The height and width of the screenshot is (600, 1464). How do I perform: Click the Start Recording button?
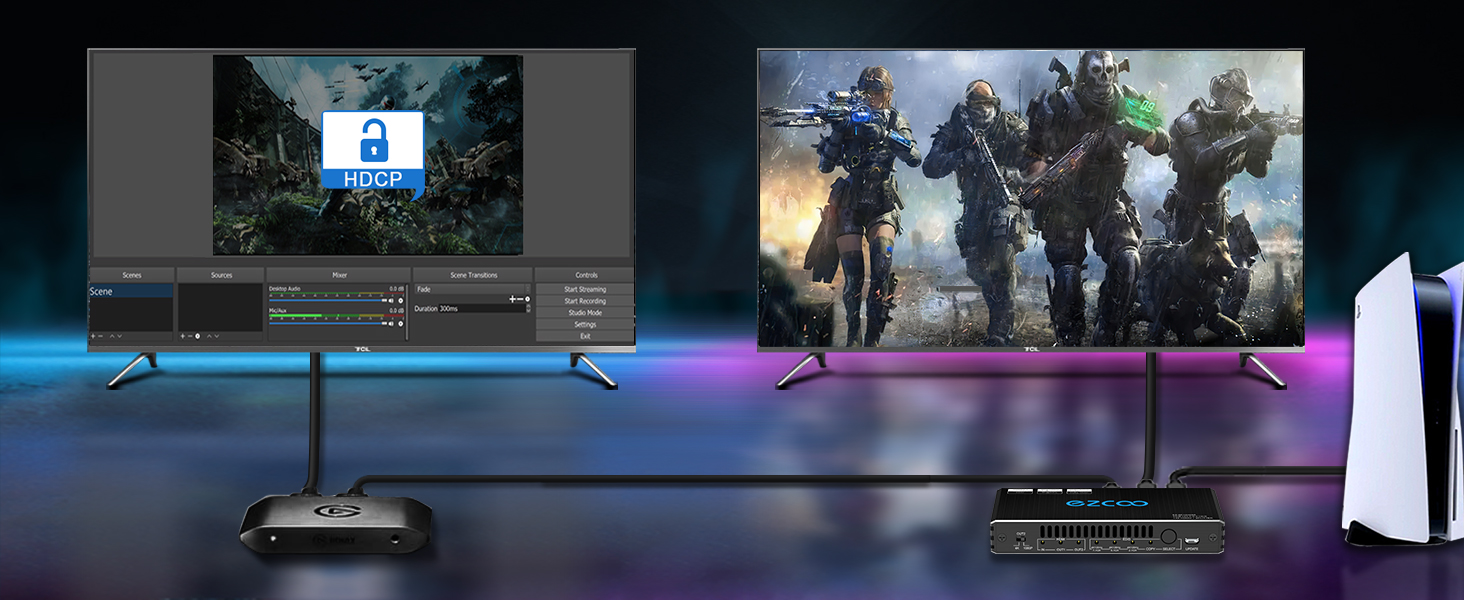[x=585, y=301]
